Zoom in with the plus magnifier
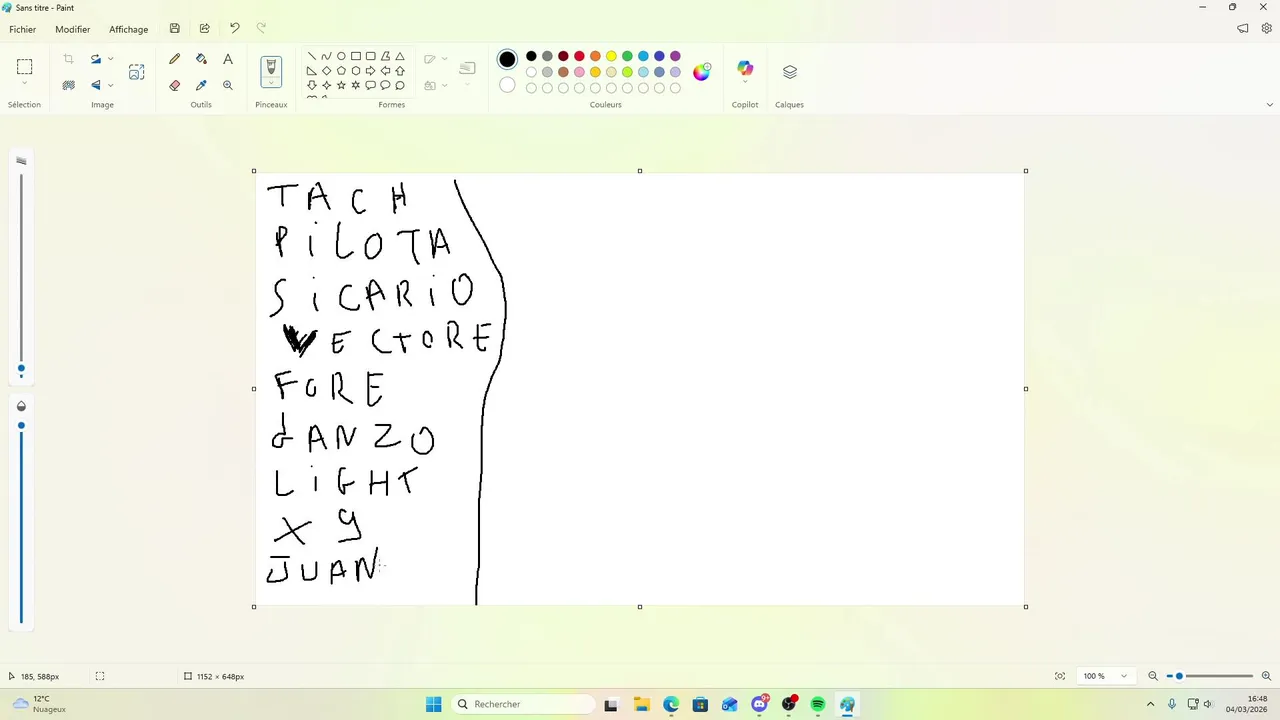The image size is (1280, 720). (x=1267, y=676)
